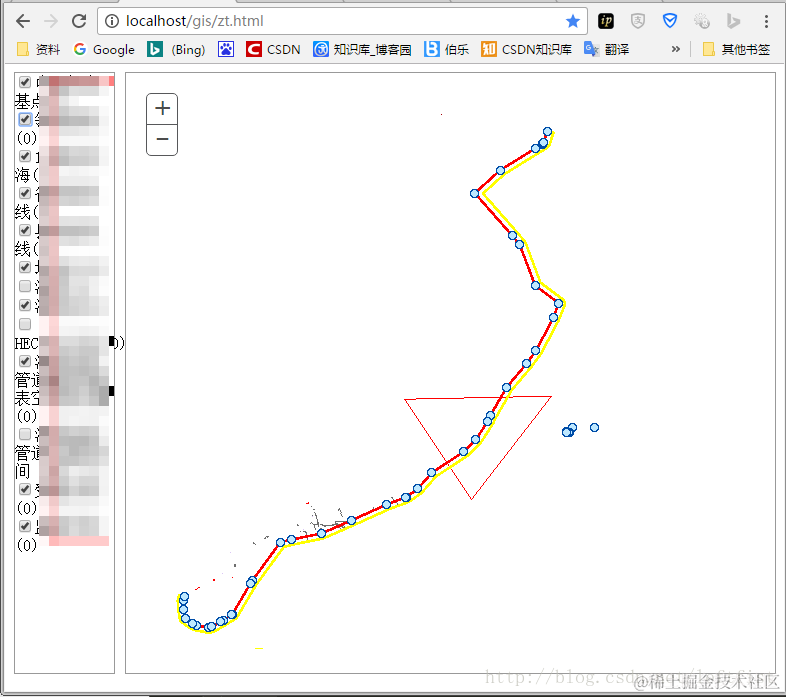Screen dimensions: 786x697
Task: Go back using the browser back arrow
Action: [23, 21]
